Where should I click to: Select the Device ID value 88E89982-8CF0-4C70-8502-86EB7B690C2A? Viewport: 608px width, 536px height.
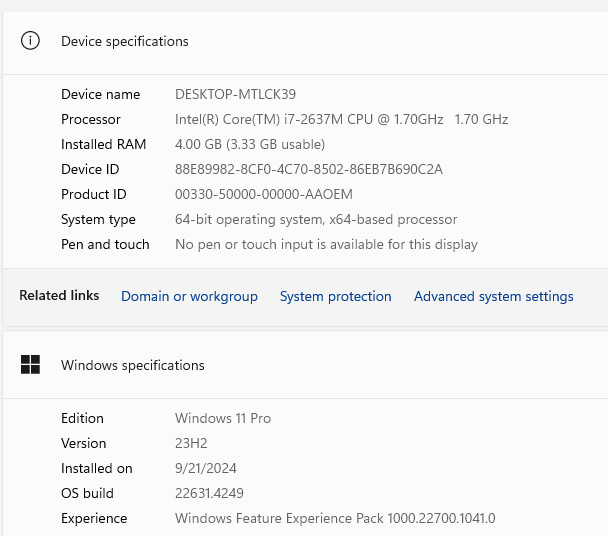pos(309,169)
